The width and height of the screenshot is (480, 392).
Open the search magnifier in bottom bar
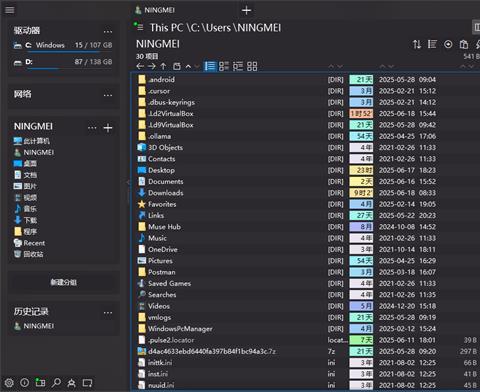tap(56, 382)
